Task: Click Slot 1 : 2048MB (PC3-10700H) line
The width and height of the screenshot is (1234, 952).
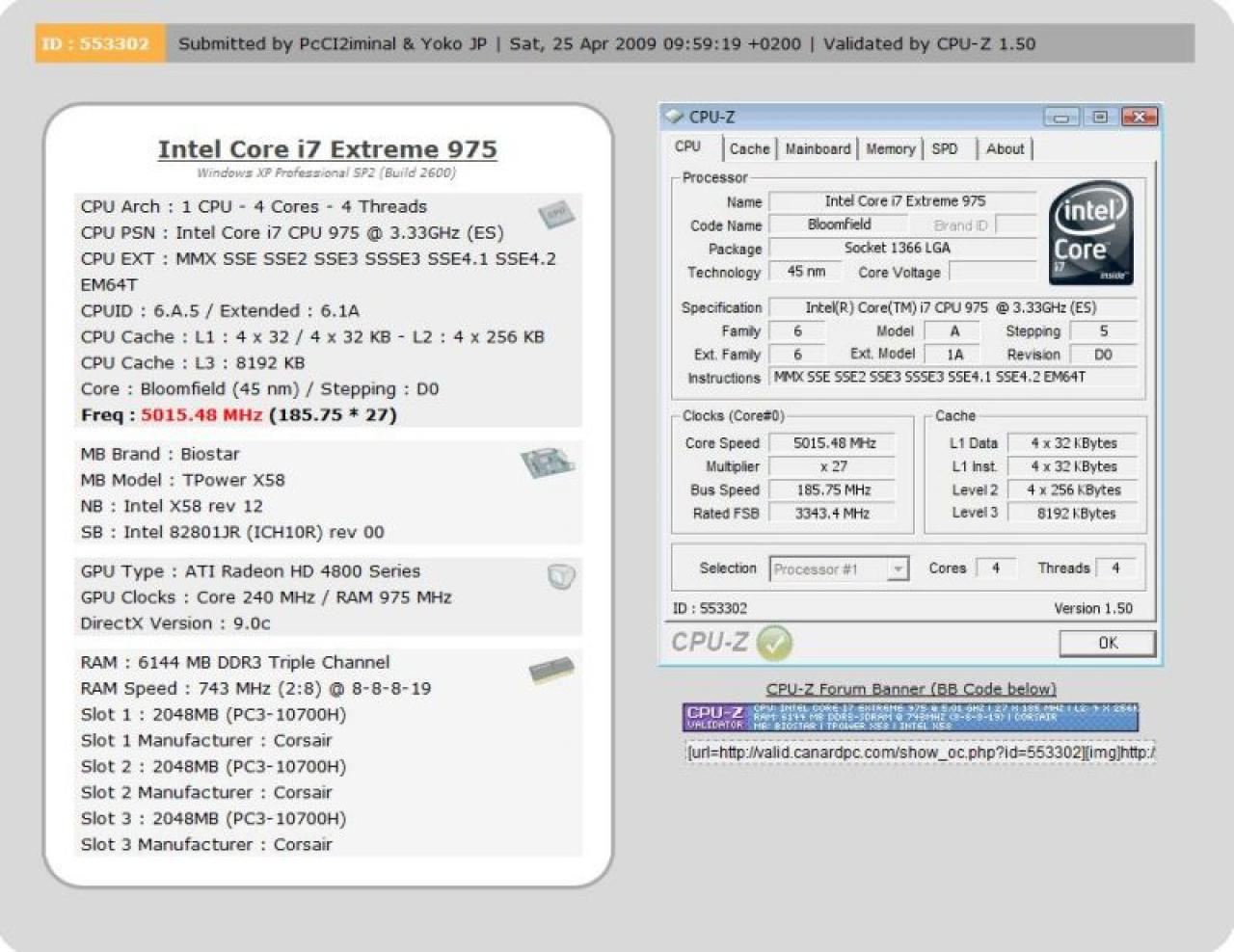Action: [x=213, y=715]
